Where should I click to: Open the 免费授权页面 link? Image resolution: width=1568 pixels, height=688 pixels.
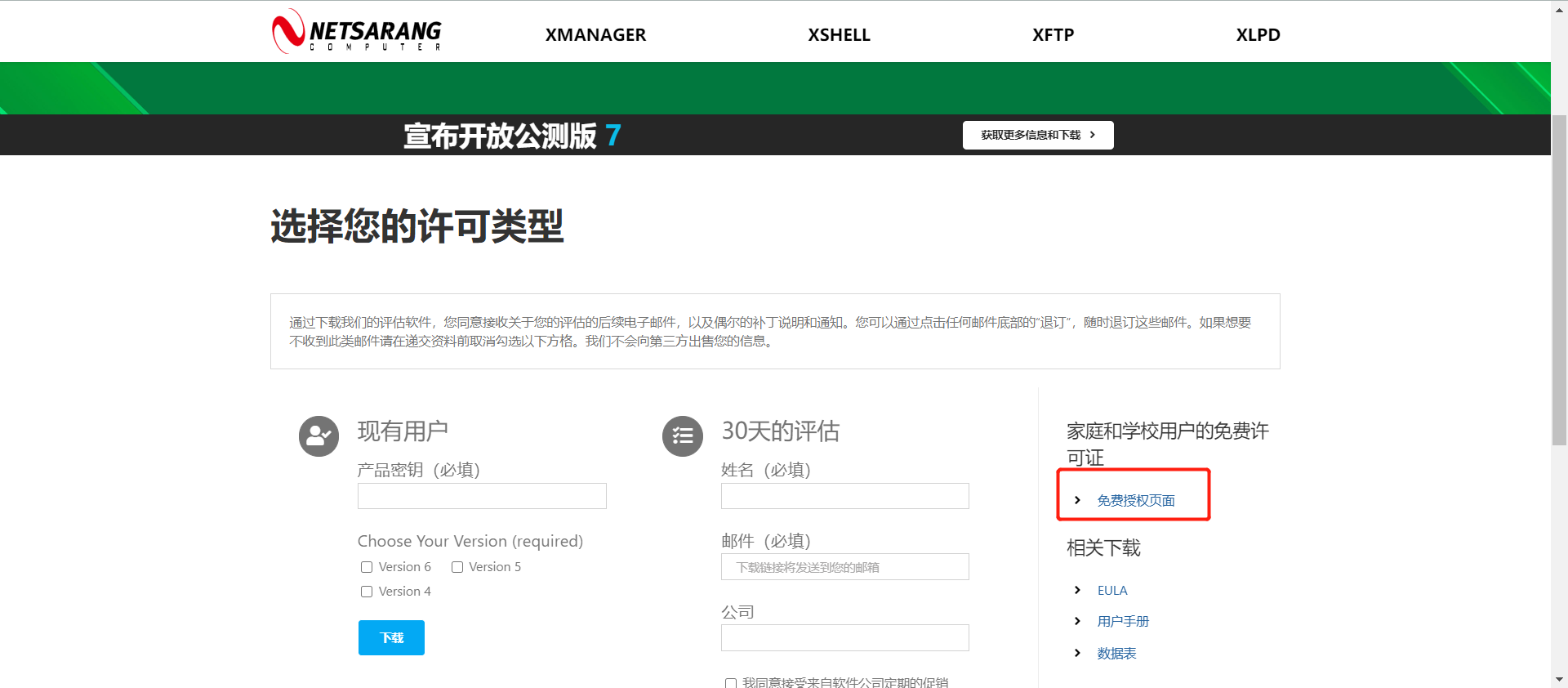tap(1136, 500)
